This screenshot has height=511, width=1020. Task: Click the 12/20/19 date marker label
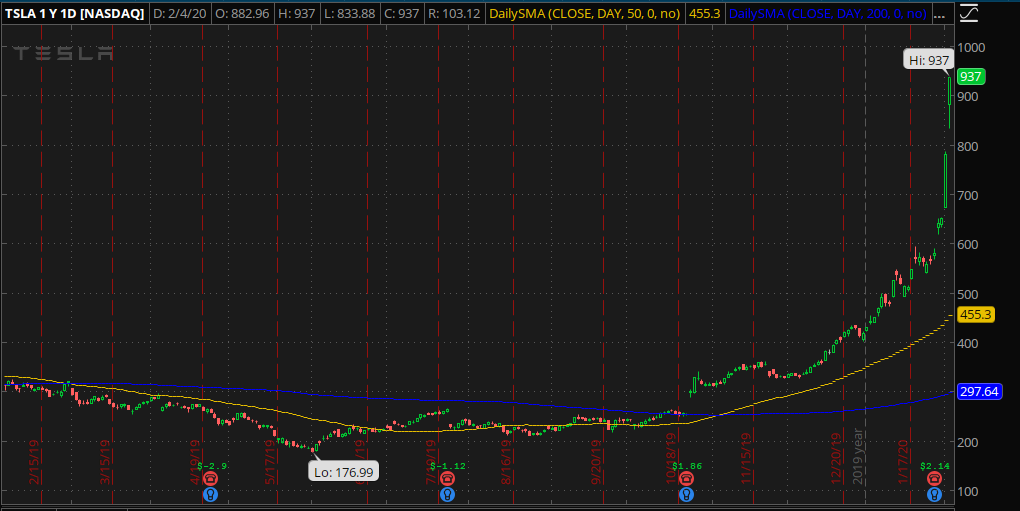(836, 459)
